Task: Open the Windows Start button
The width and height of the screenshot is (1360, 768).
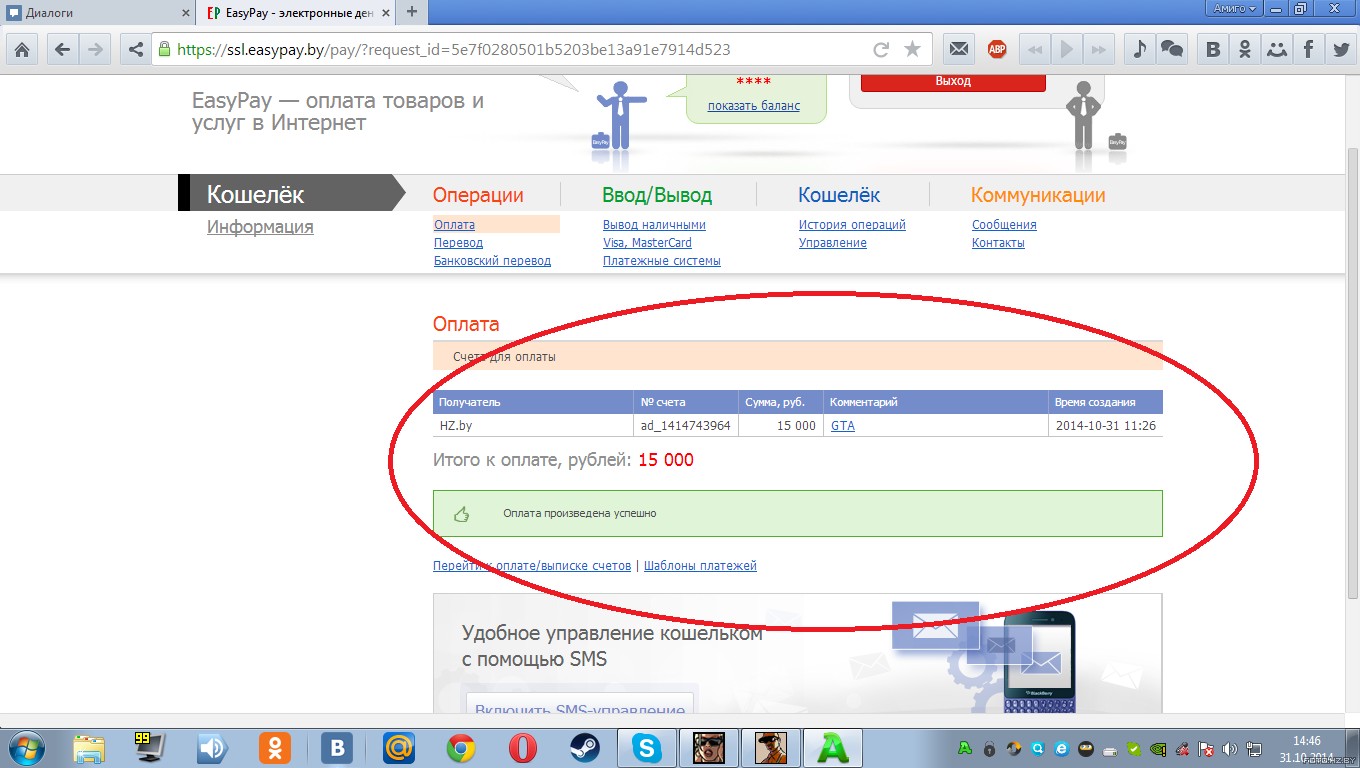Action: point(25,748)
